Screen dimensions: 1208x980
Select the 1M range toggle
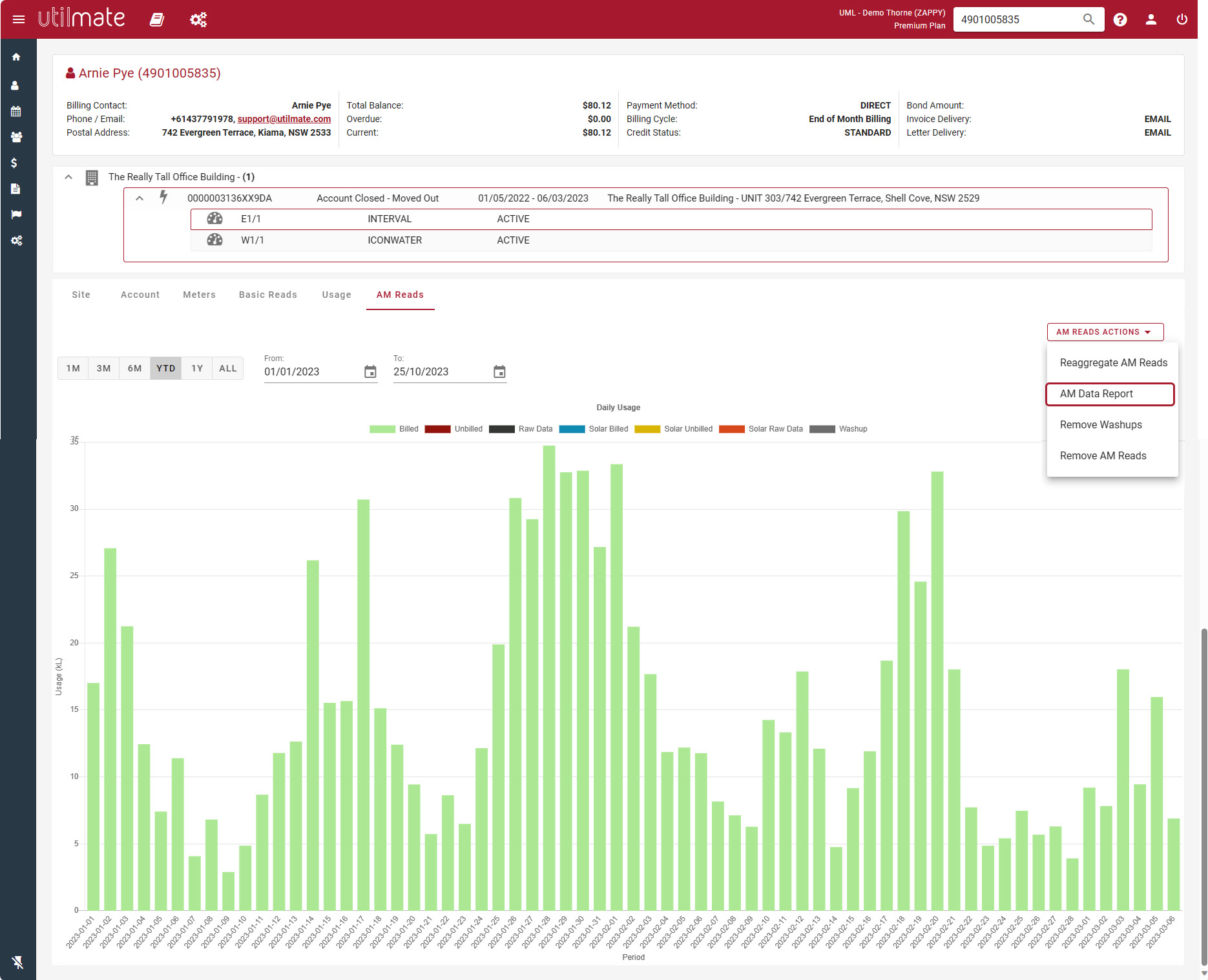click(x=73, y=368)
